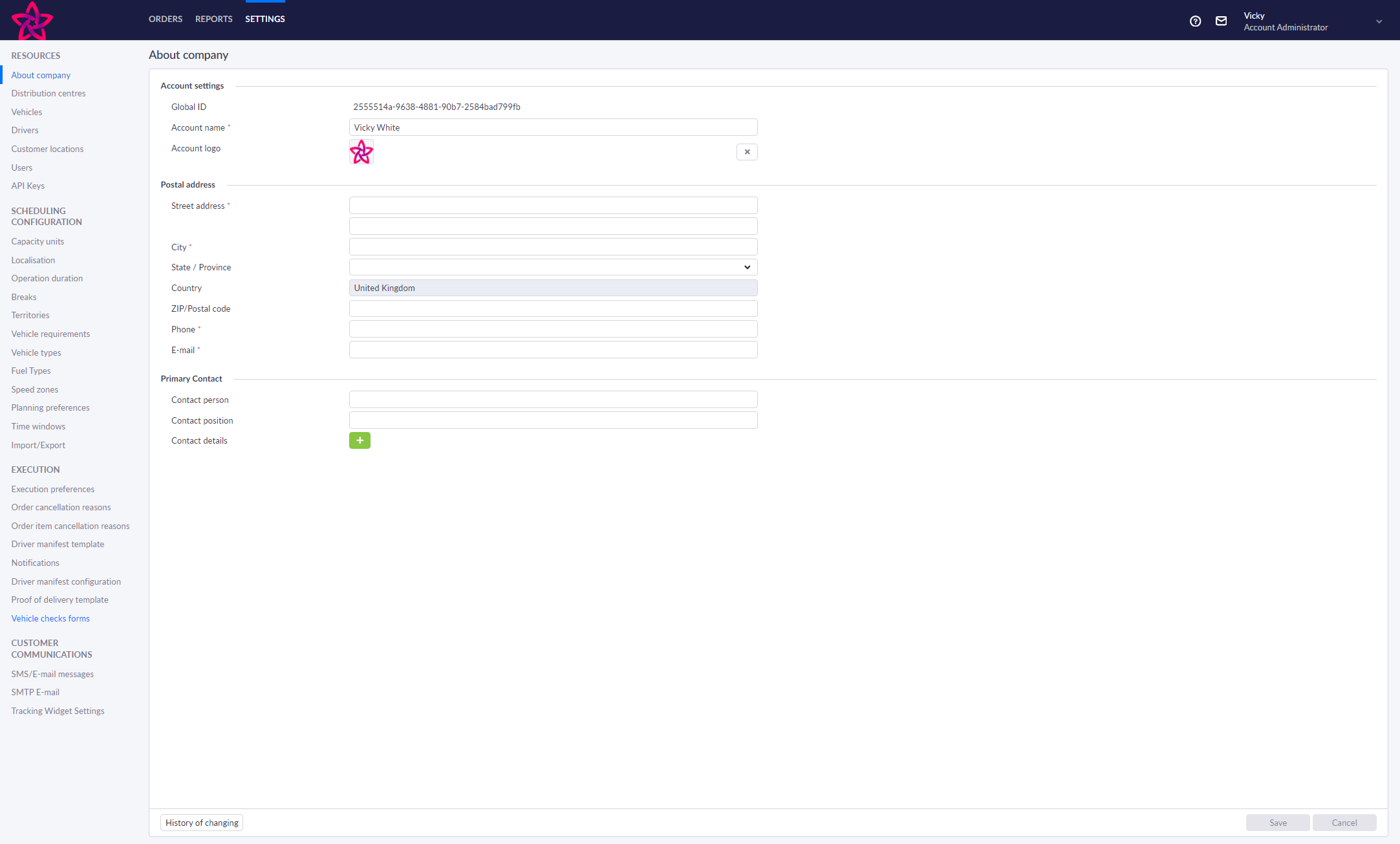Open SMS/E-mail messages settings
Screen dimensions: 1400x844
click(x=52, y=674)
